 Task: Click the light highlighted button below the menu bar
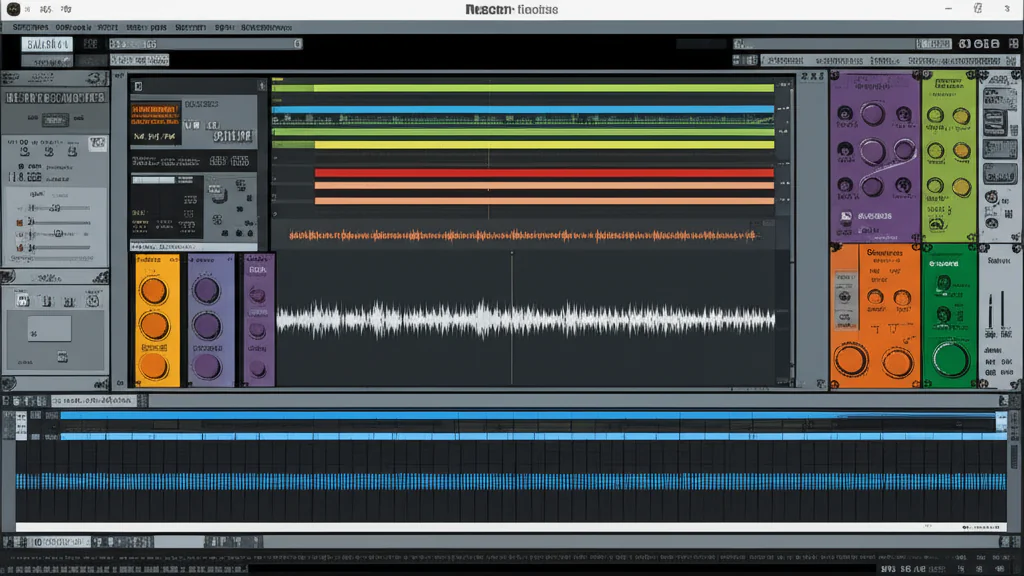[x=46, y=44]
